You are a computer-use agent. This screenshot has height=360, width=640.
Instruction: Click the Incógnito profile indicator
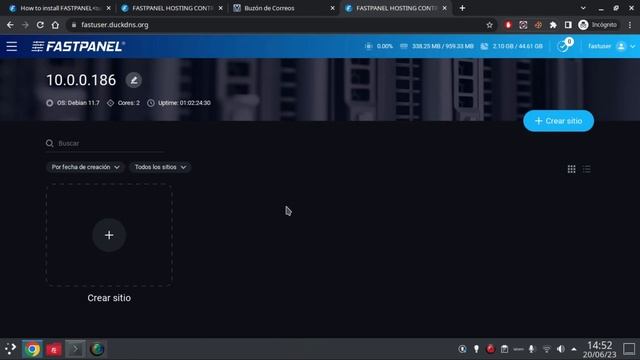(598, 25)
